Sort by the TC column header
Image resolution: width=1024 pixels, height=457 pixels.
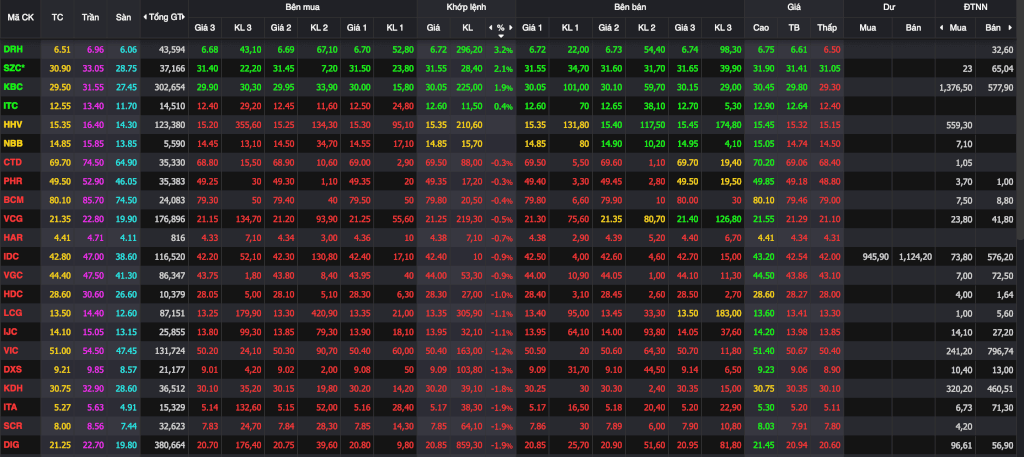(57, 17)
